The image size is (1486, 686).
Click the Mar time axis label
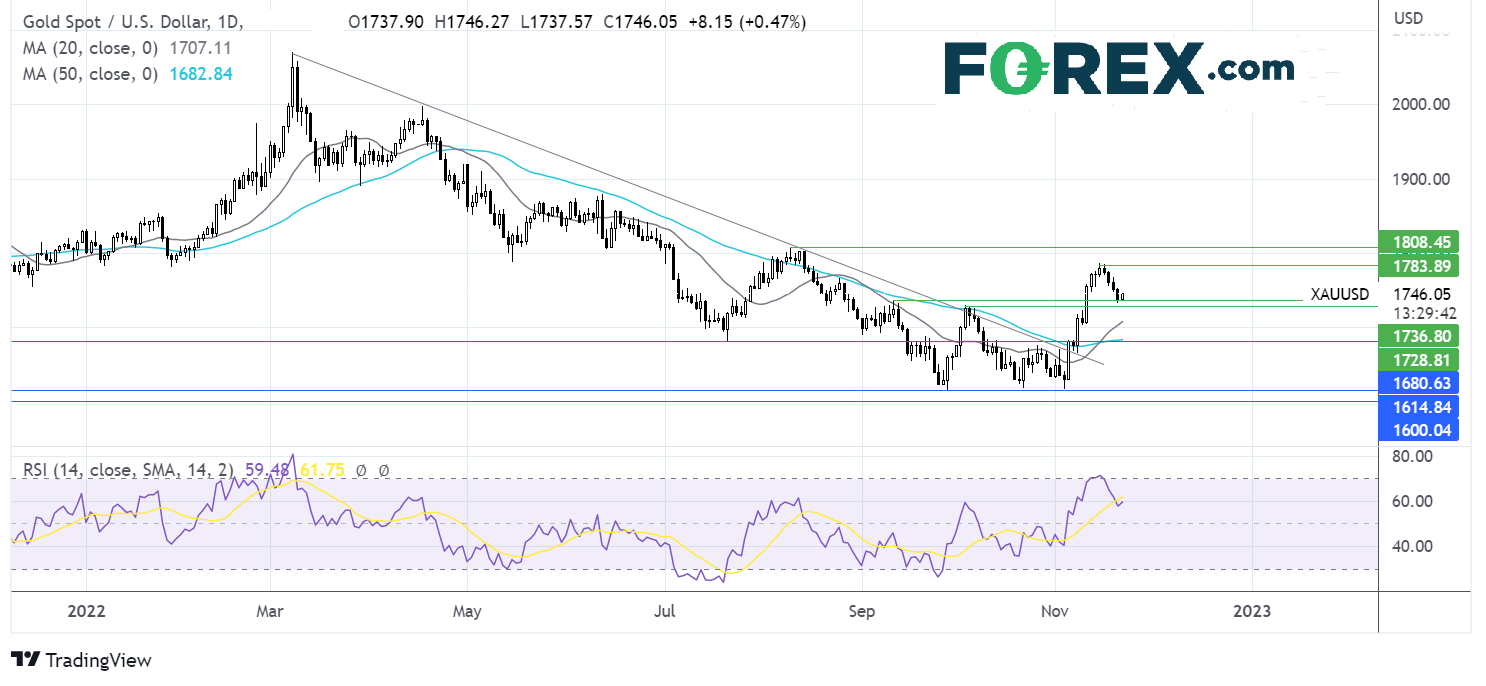click(x=270, y=611)
